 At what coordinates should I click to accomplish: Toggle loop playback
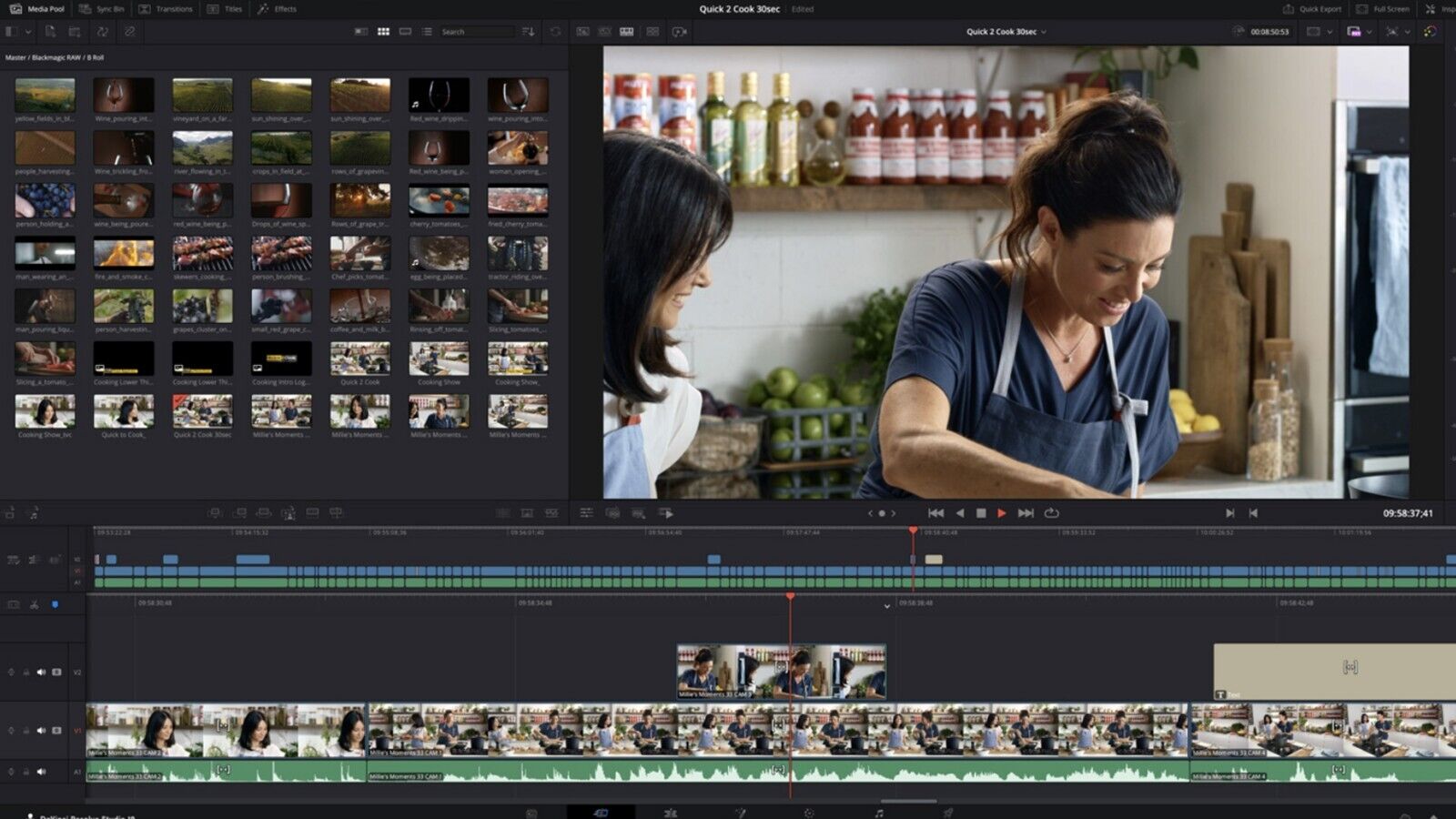(1051, 513)
